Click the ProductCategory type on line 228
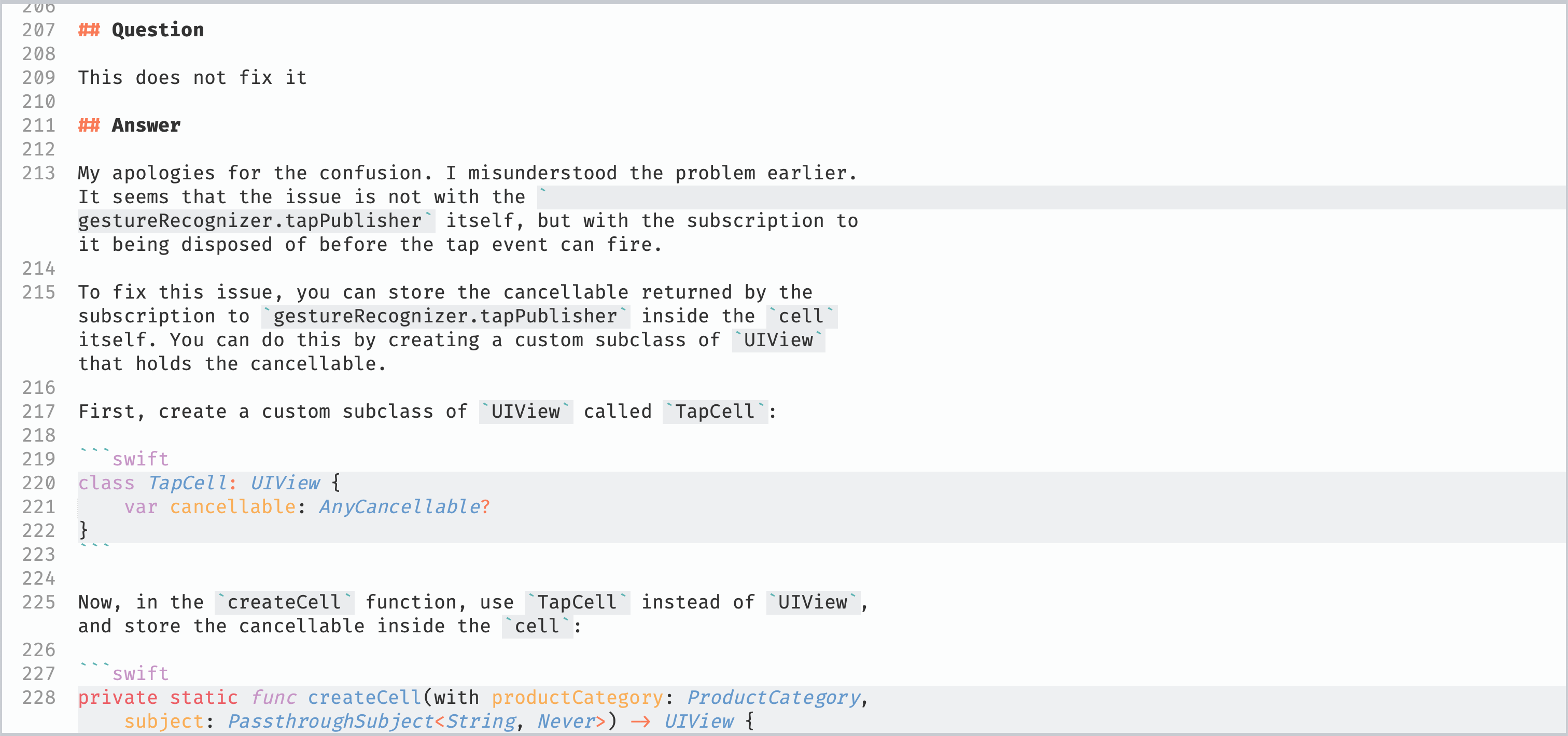 pos(774,698)
